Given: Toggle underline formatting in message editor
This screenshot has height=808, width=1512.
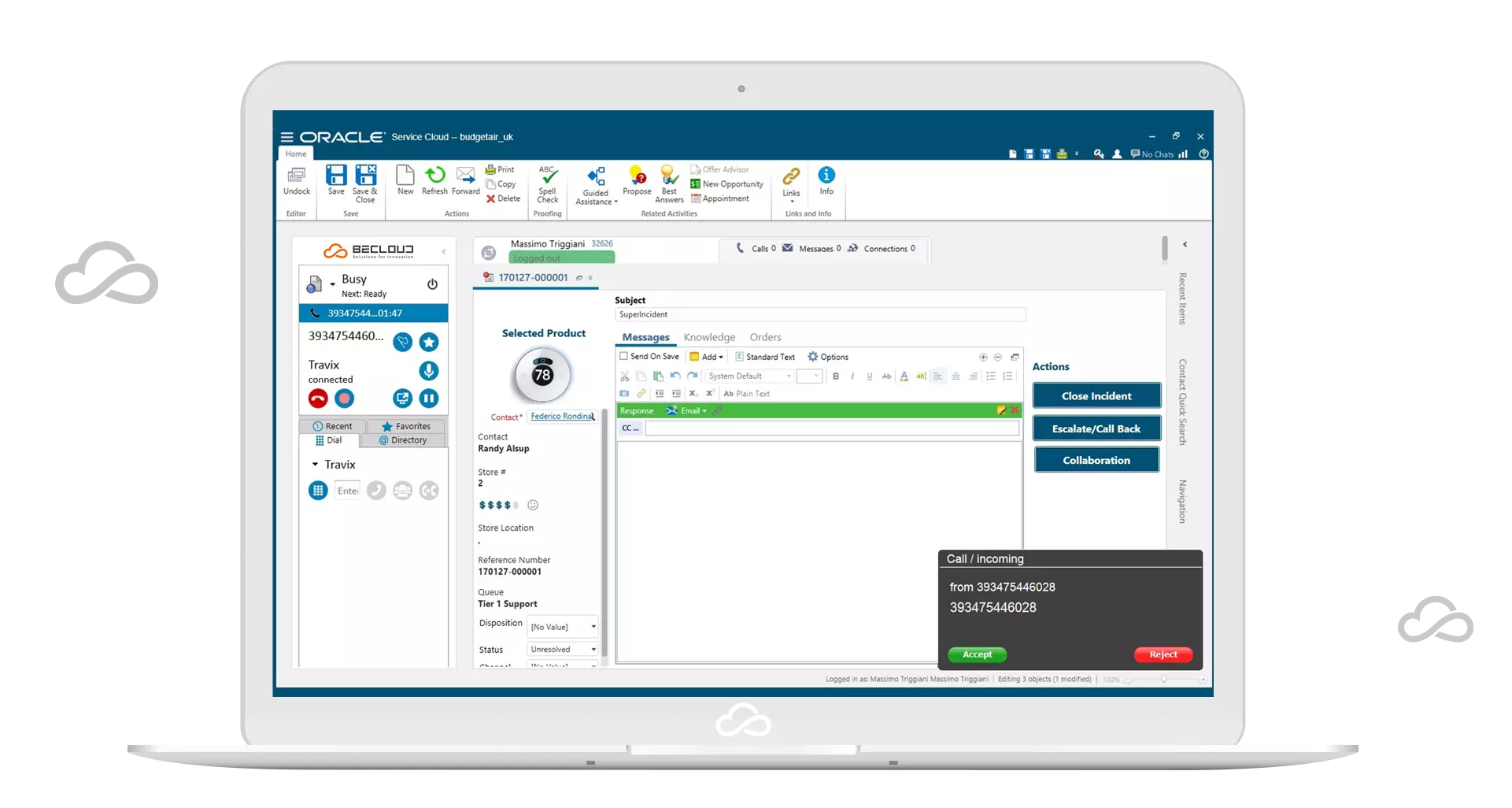Looking at the screenshot, I should (870, 376).
